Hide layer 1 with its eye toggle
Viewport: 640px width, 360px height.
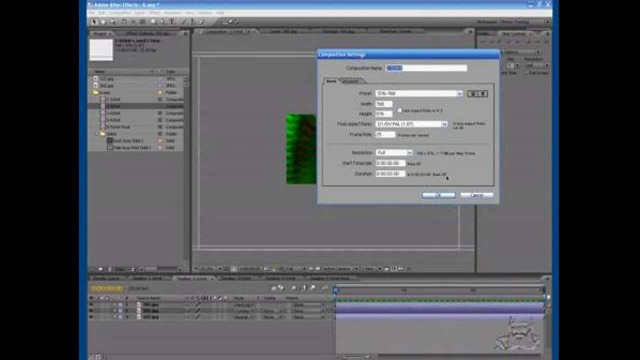(91, 304)
